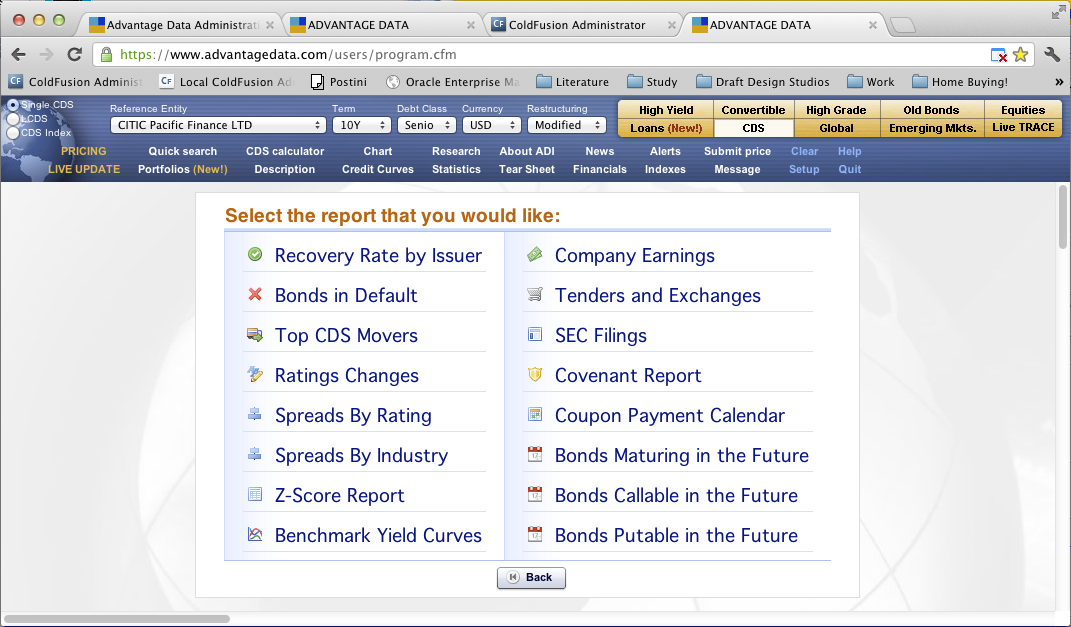This screenshot has width=1071, height=627.
Task: Click the red X icon beside Bonds in Default
Action: [255, 294]
